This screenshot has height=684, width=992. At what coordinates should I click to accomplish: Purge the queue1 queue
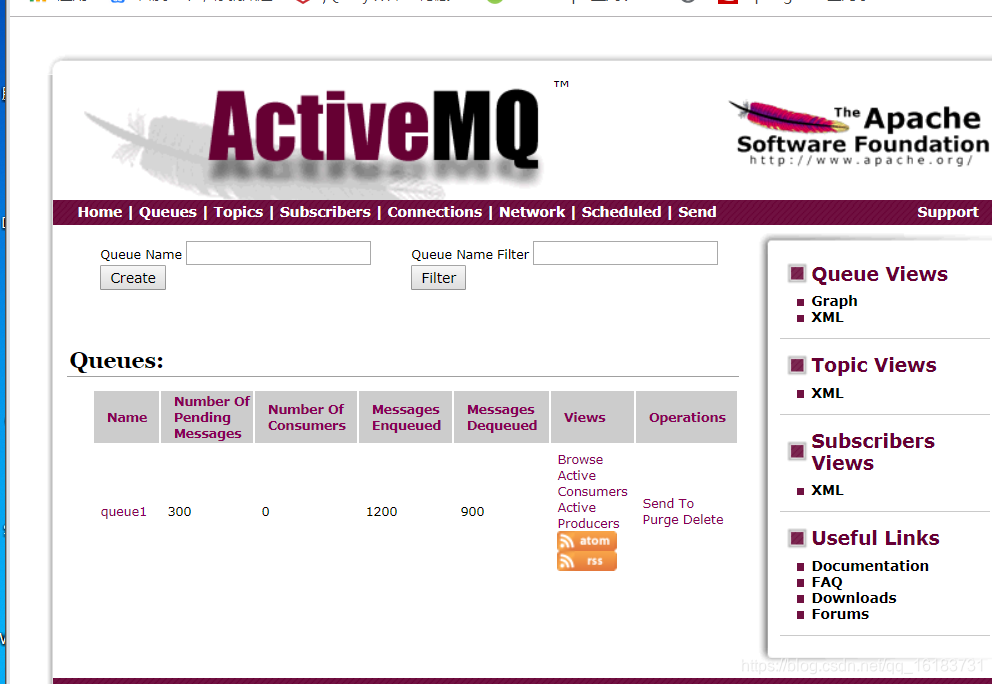(660, 519)
